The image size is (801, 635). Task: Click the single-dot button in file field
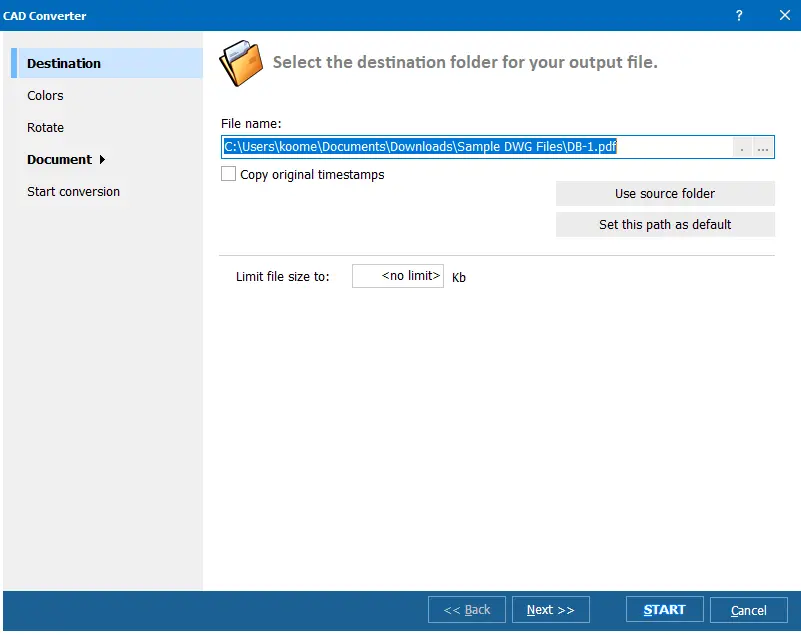742,148
